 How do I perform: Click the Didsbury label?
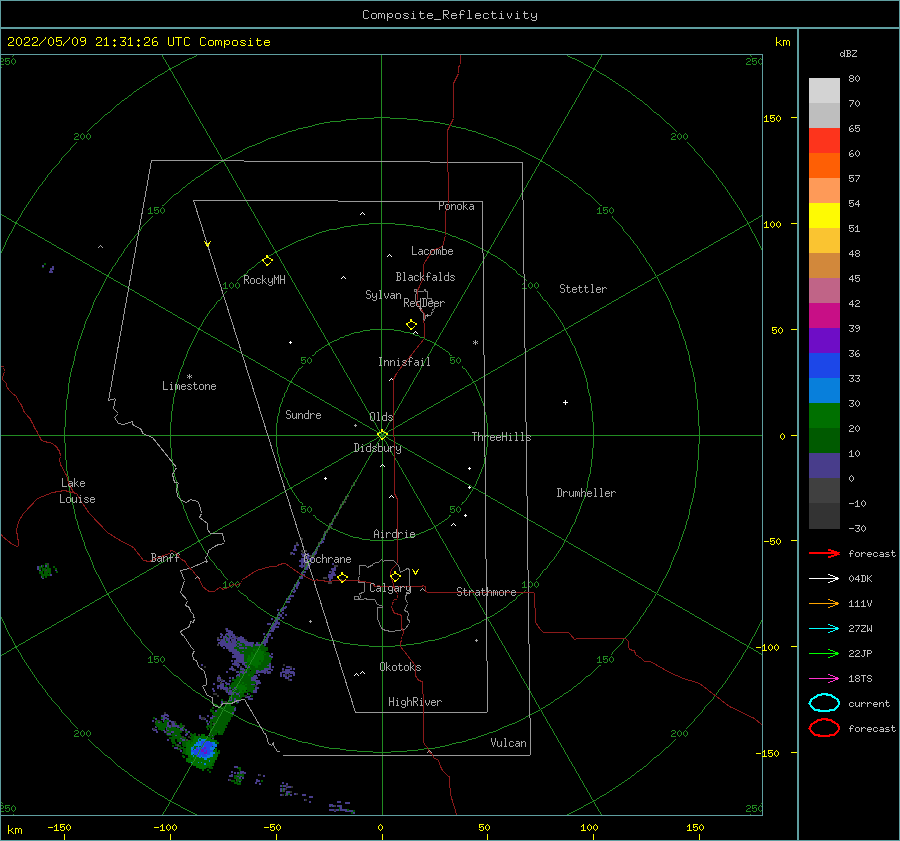(x=378, y=448)
